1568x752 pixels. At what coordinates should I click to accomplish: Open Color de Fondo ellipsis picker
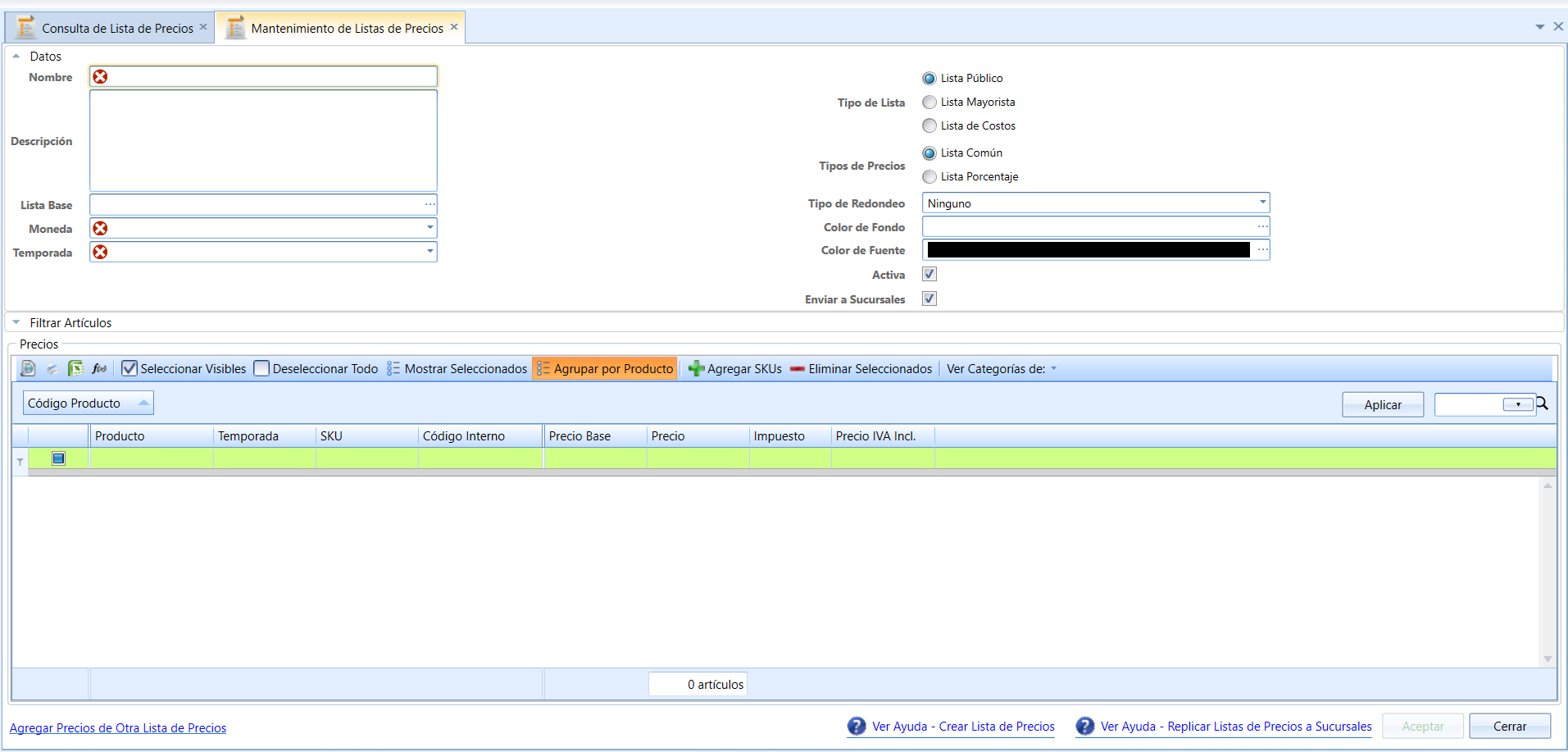(1262, 226)
